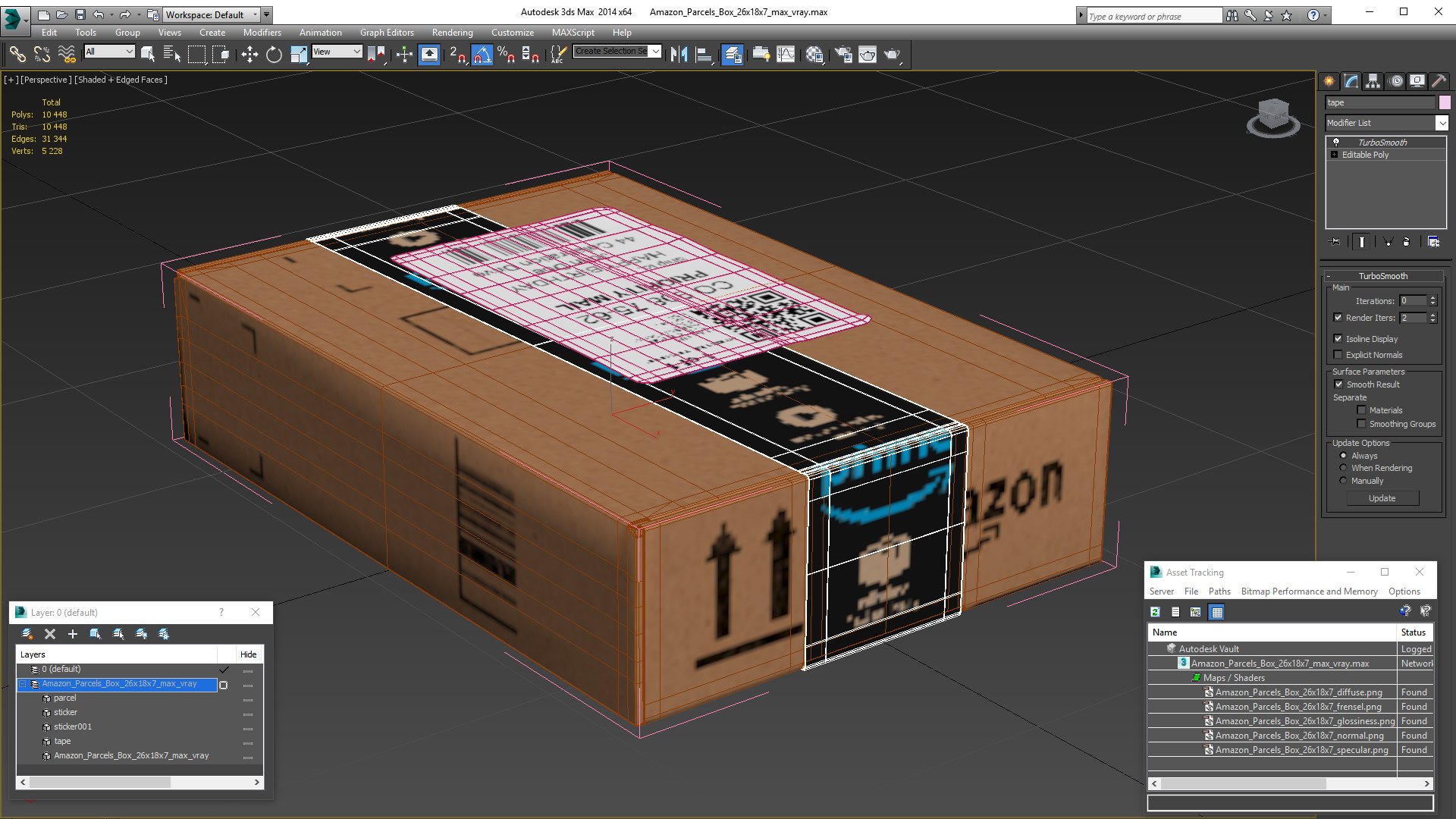Choose the Rectangular Selection Region tool
1456x819 pixels.
tap(196, 54)
